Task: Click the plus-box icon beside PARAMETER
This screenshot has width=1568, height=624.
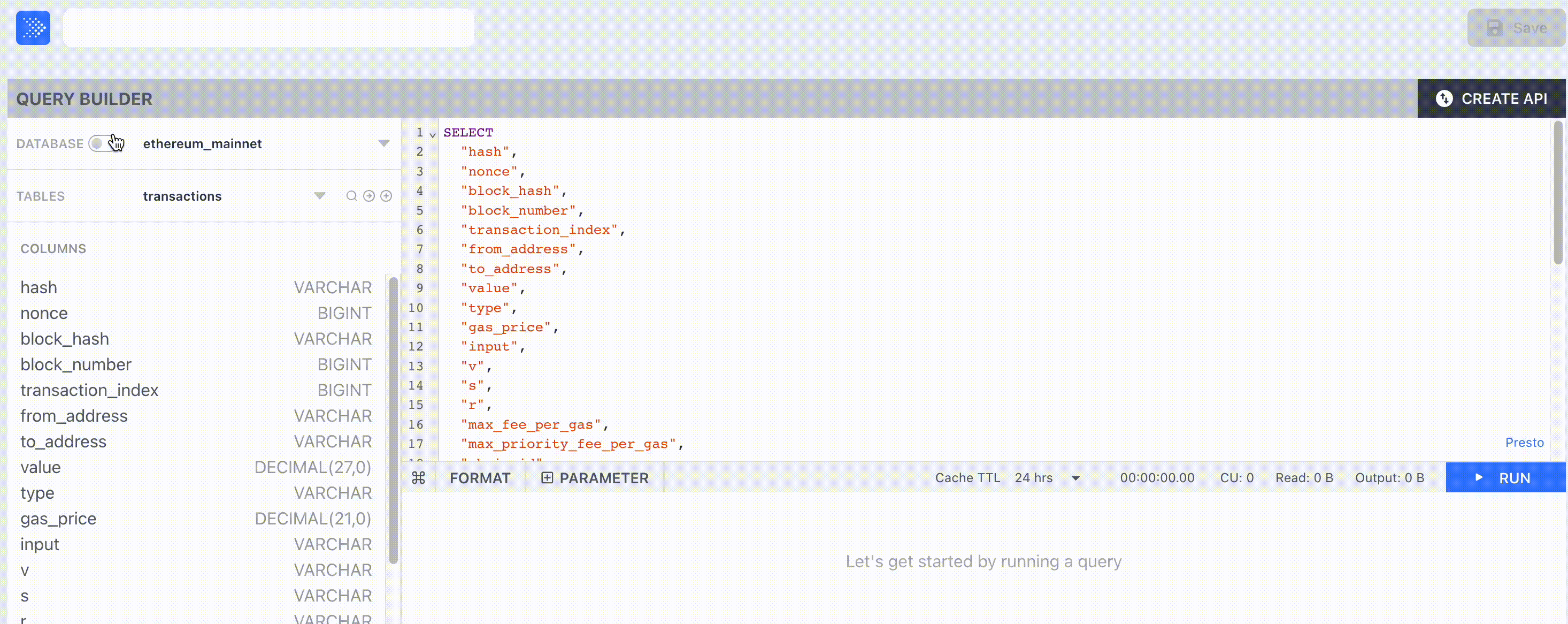Action: click(547, 478)
